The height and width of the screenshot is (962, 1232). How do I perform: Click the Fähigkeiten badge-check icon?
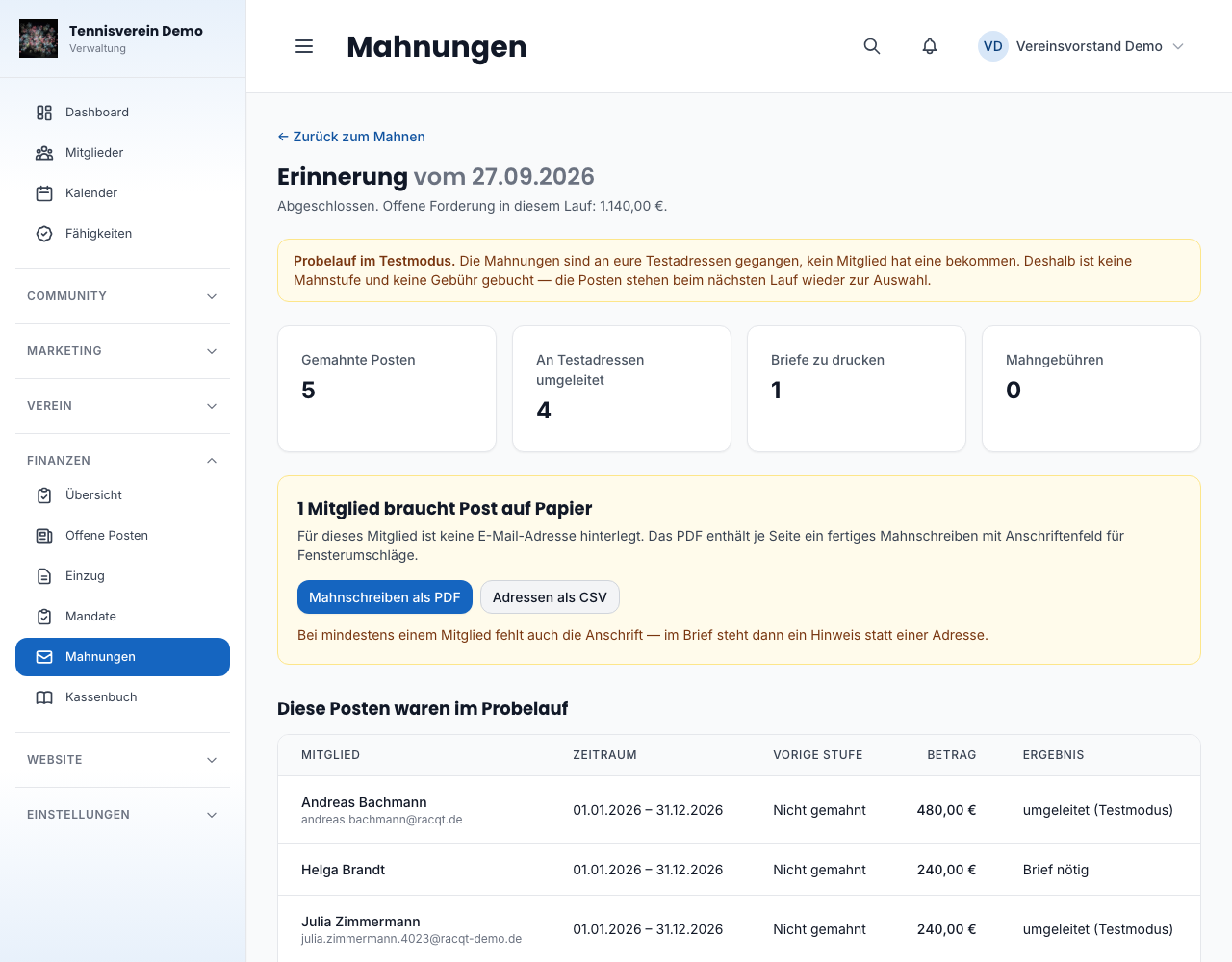click(x=44, y=234)
